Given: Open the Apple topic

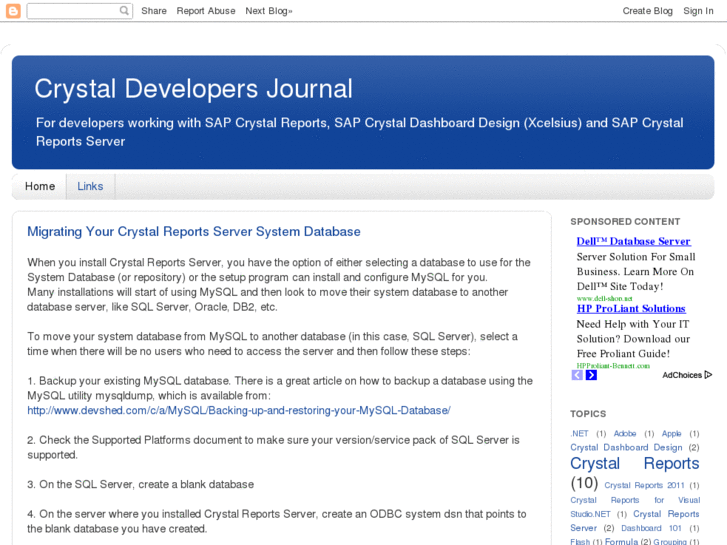Looking at the screenshot, I should pos(671,433).
